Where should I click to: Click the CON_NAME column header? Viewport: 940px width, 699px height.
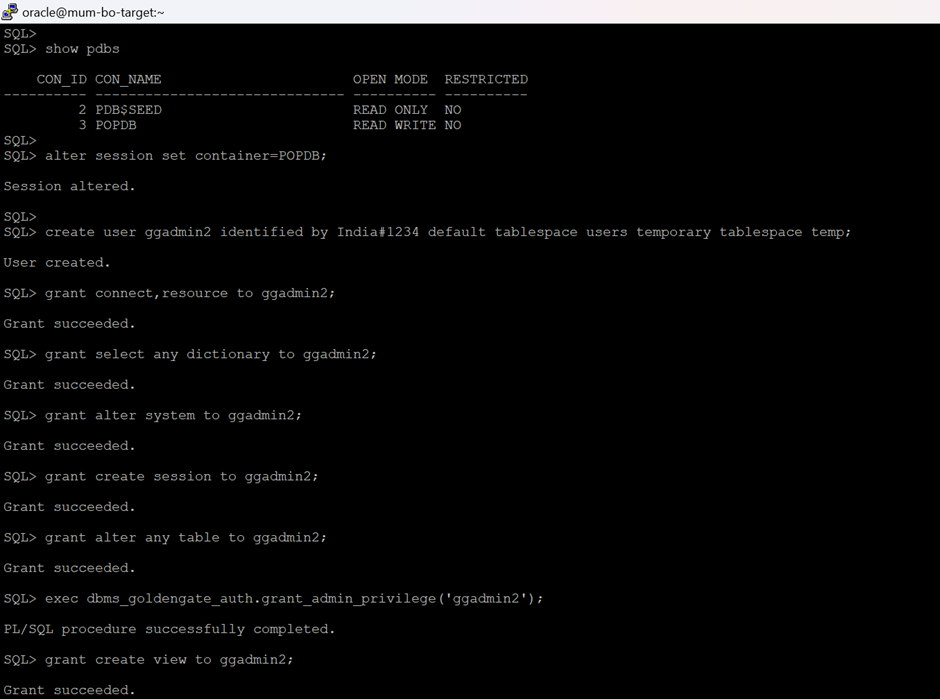pos(128,79)
